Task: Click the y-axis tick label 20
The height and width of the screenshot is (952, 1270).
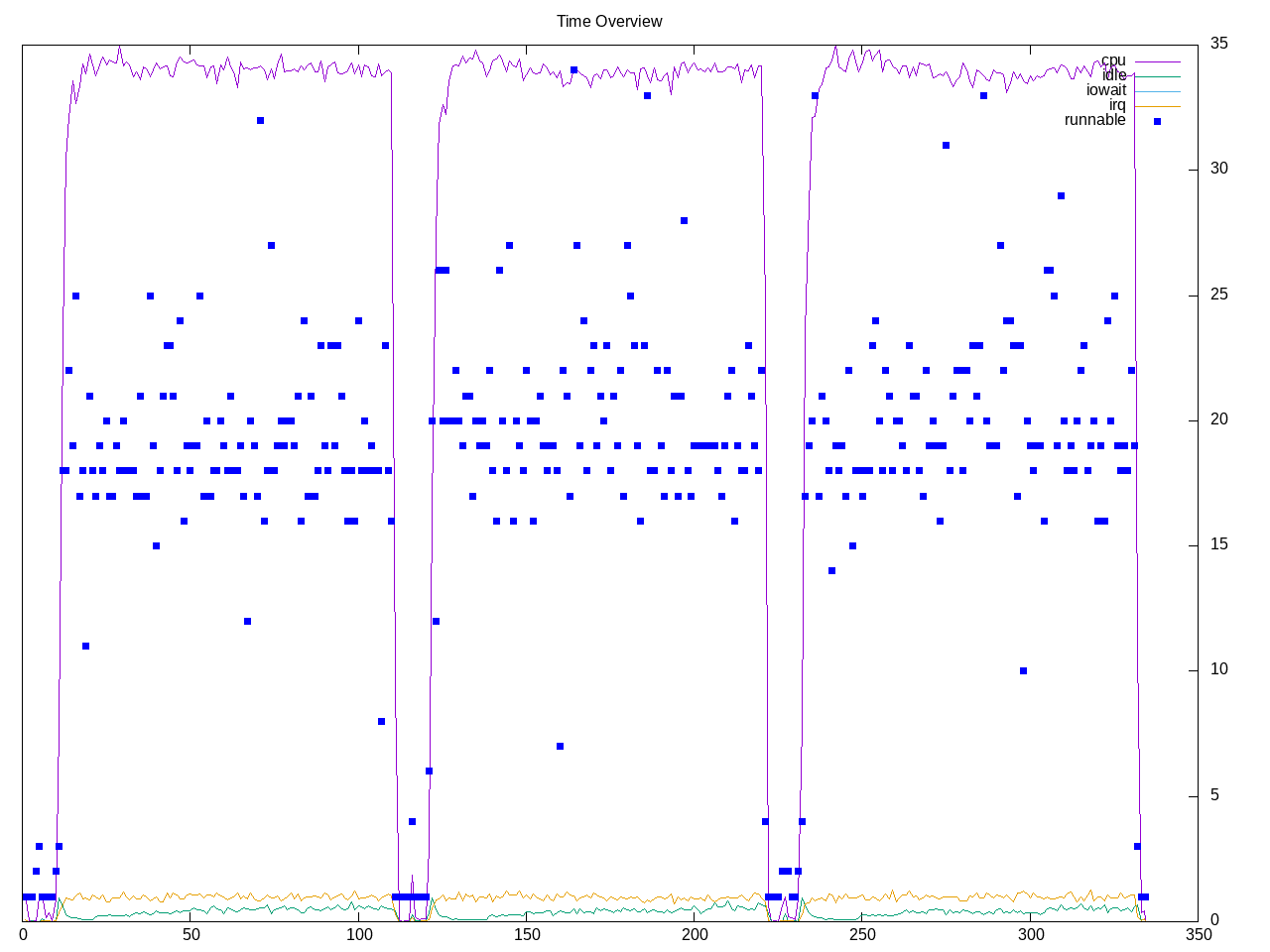Action: coord(1218,419)
